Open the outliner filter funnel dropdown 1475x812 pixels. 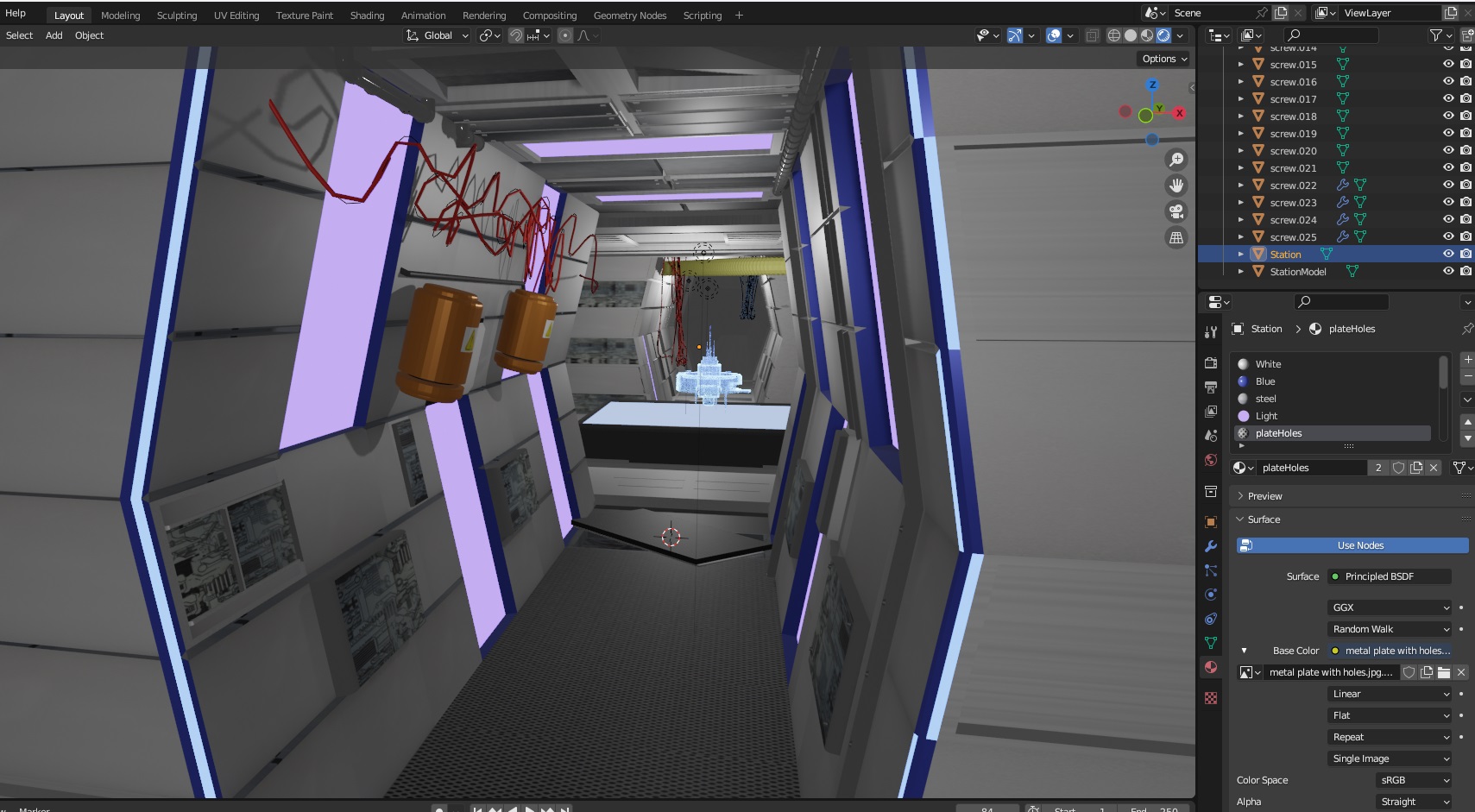(x=1437, y=35)
